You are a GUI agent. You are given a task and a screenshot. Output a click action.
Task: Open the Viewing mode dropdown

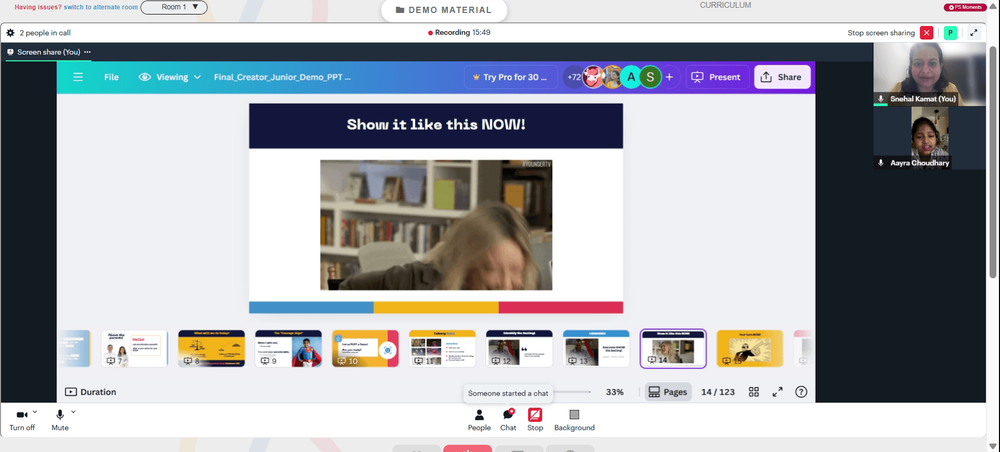170,77
